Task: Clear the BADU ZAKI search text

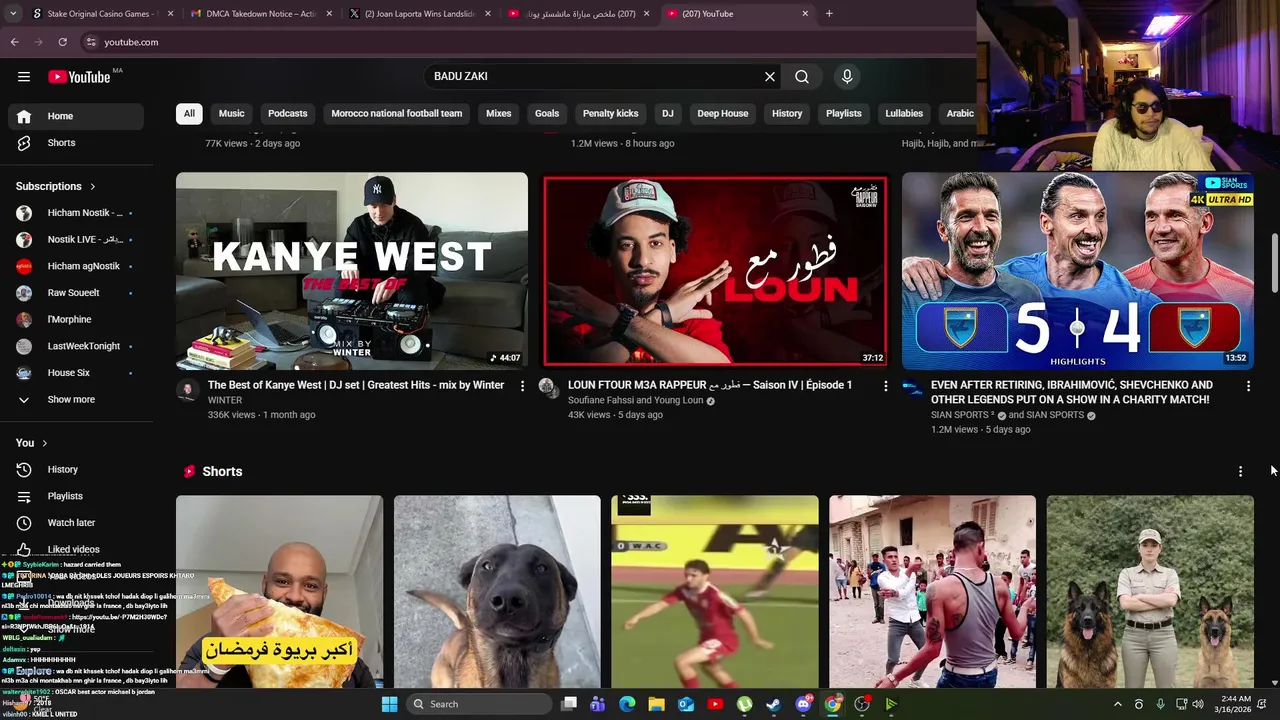Action: click(770, 76)
